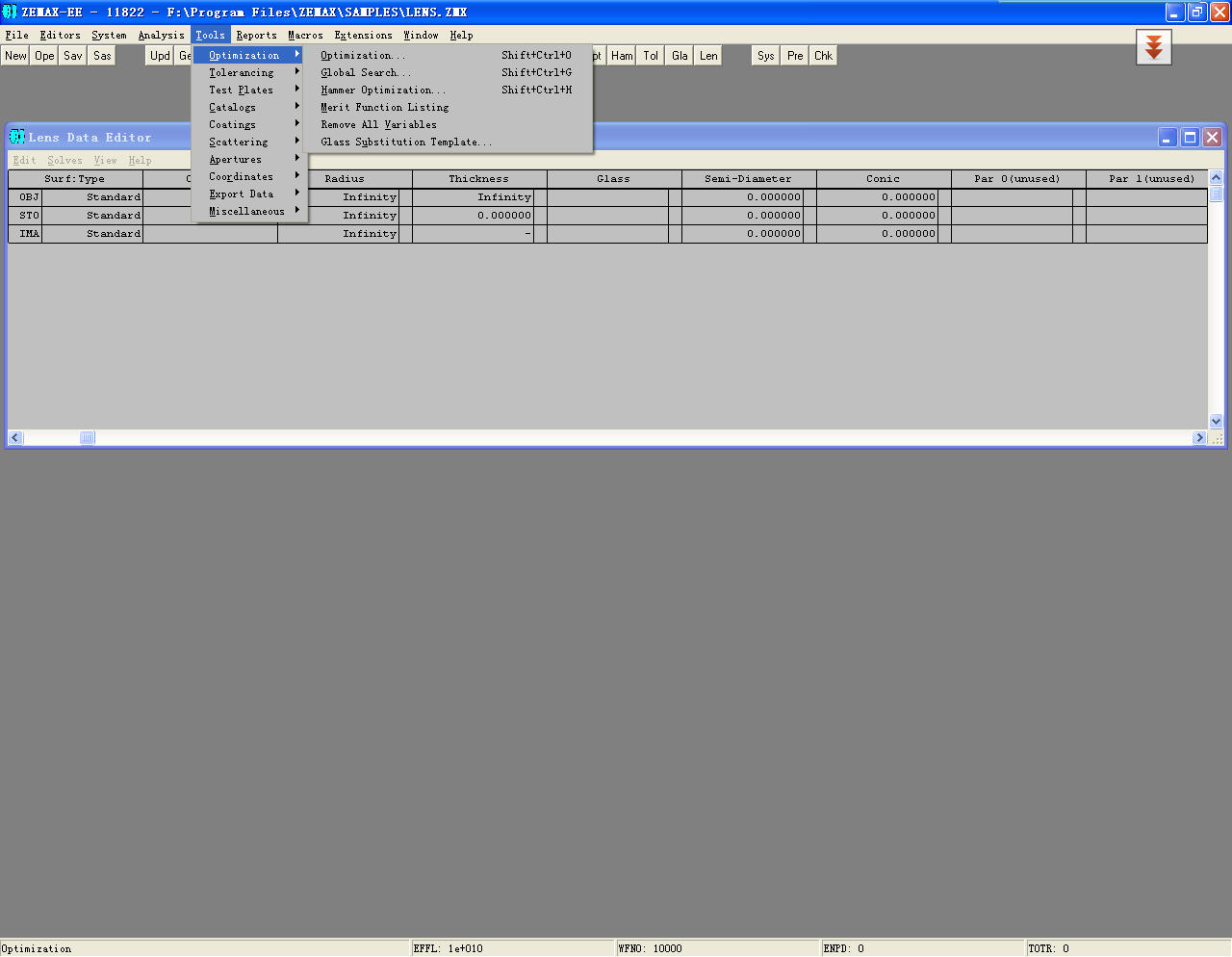1232x957 pixels.
Task: Click the Glass cell of OBJ row
Action: tap(607, 197)
